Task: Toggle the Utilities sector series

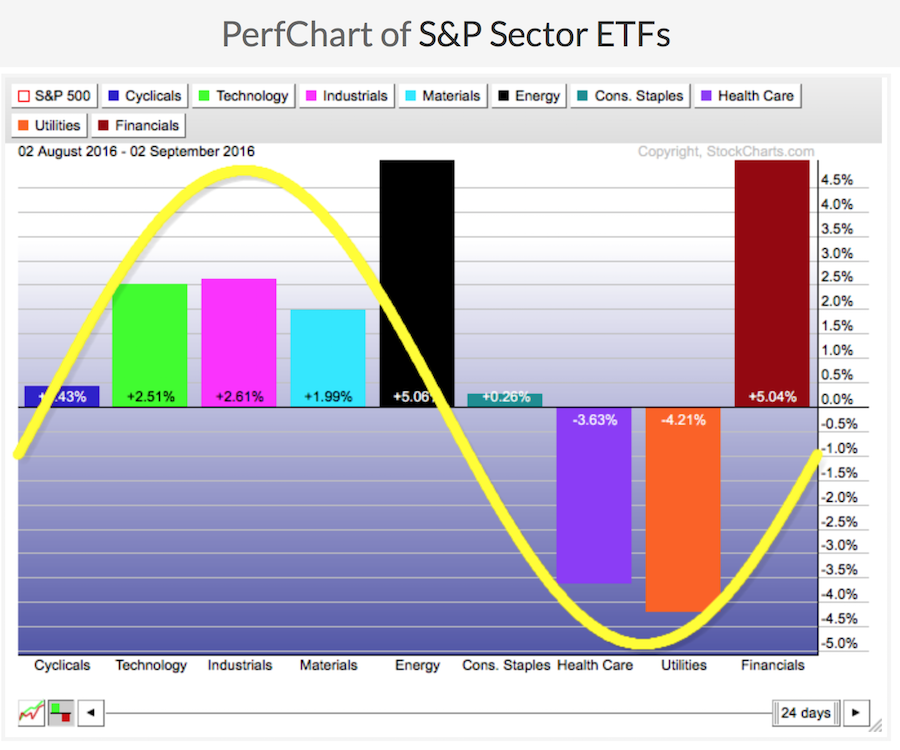Action: click(50, 125)
